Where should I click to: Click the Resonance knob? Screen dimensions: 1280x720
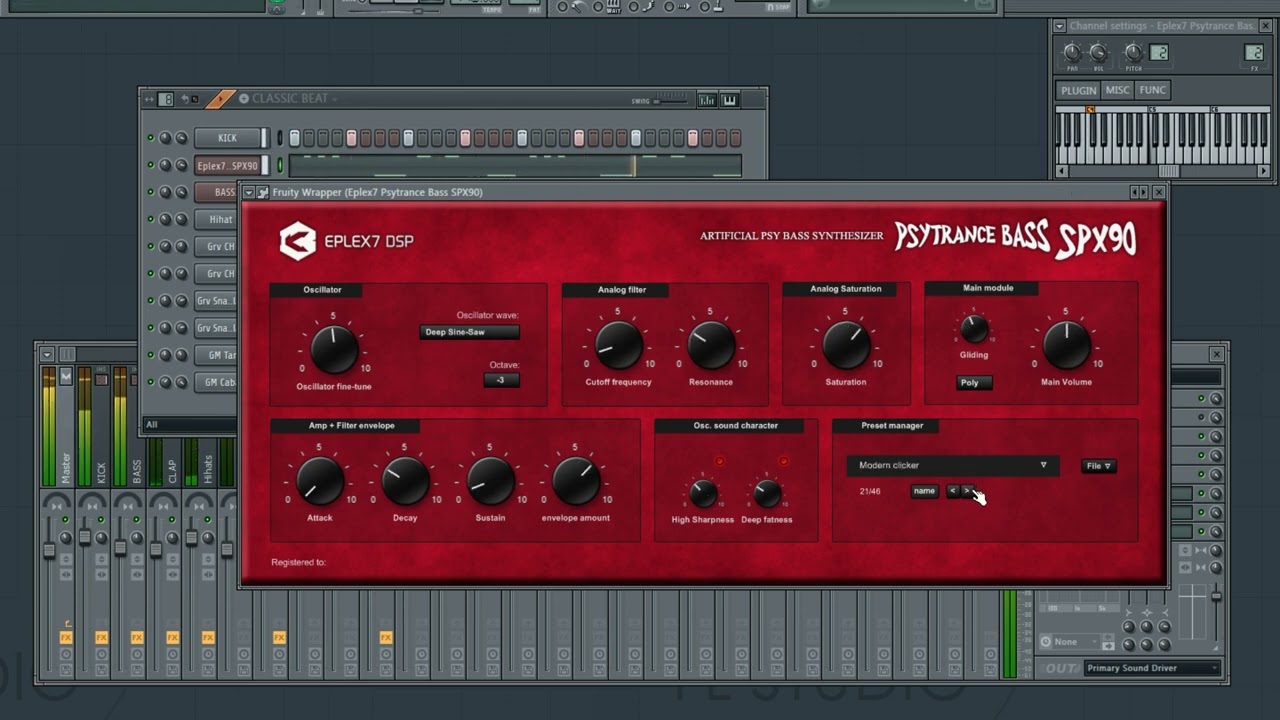click(x=711, y=345)
